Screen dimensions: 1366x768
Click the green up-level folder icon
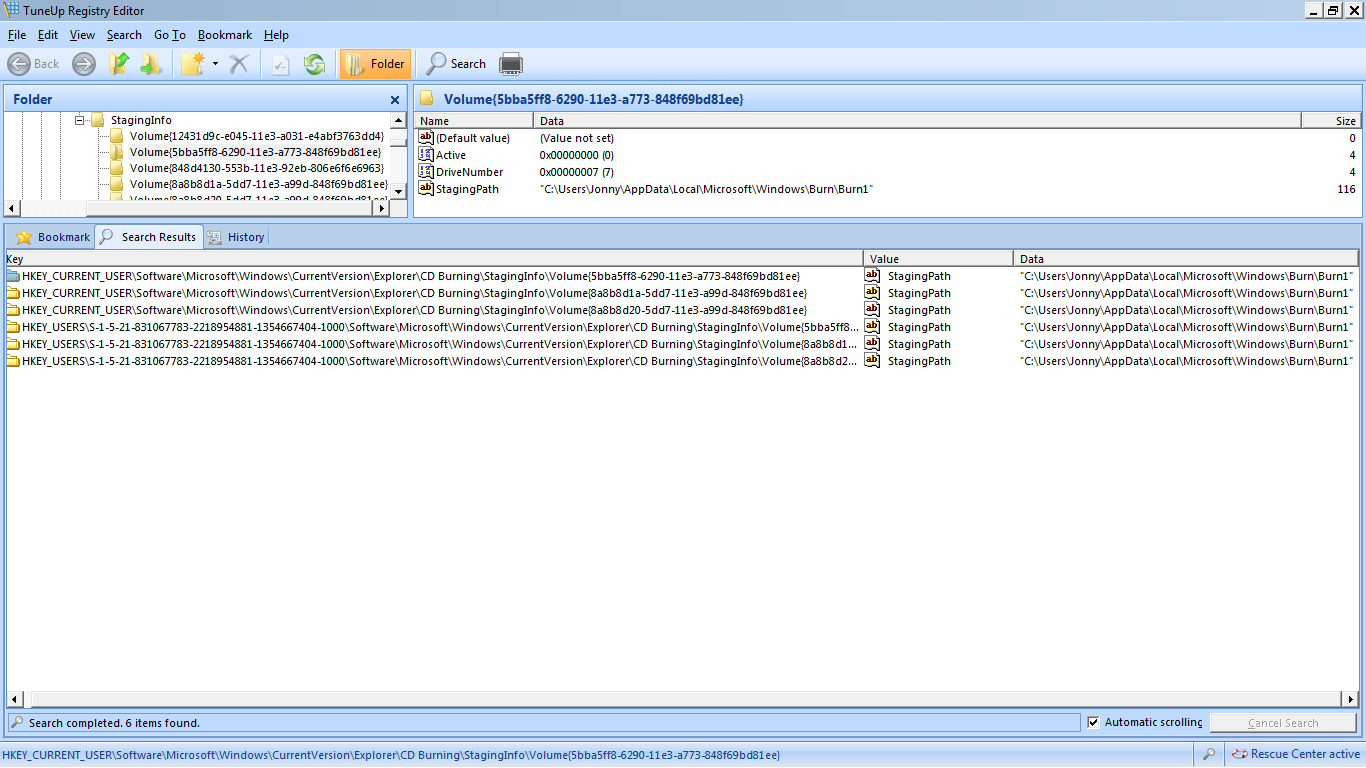point(119,64)
